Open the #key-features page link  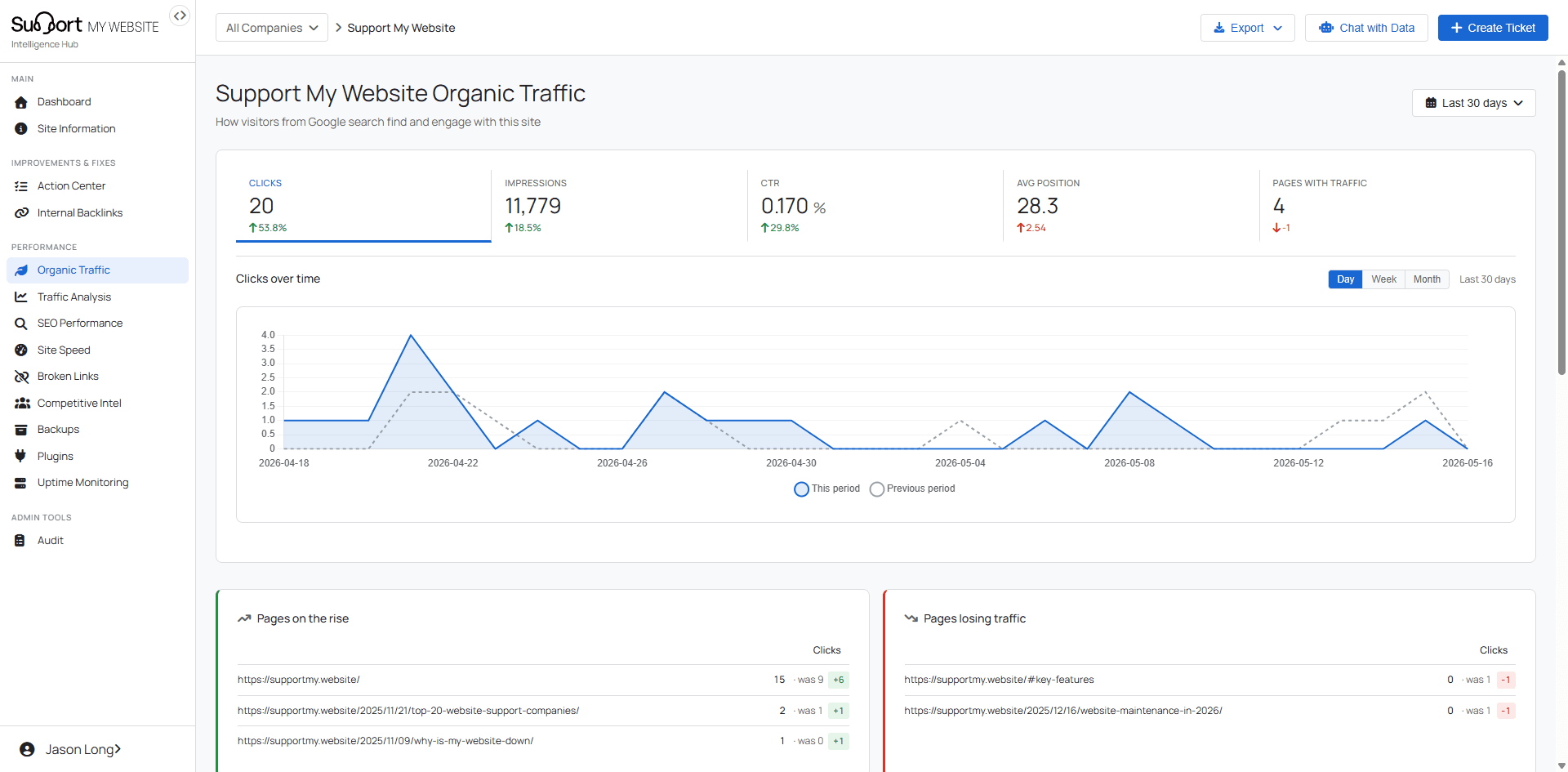(999, 680)
